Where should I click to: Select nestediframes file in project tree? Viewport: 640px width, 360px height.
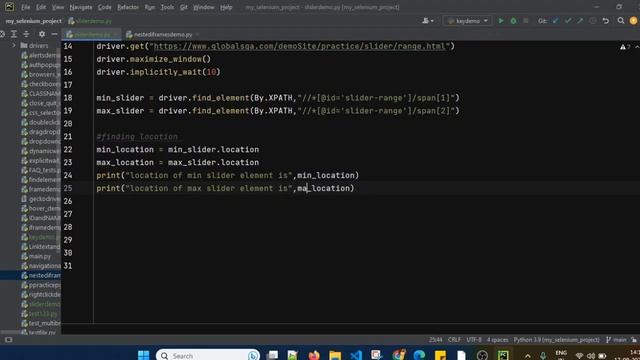41,276
